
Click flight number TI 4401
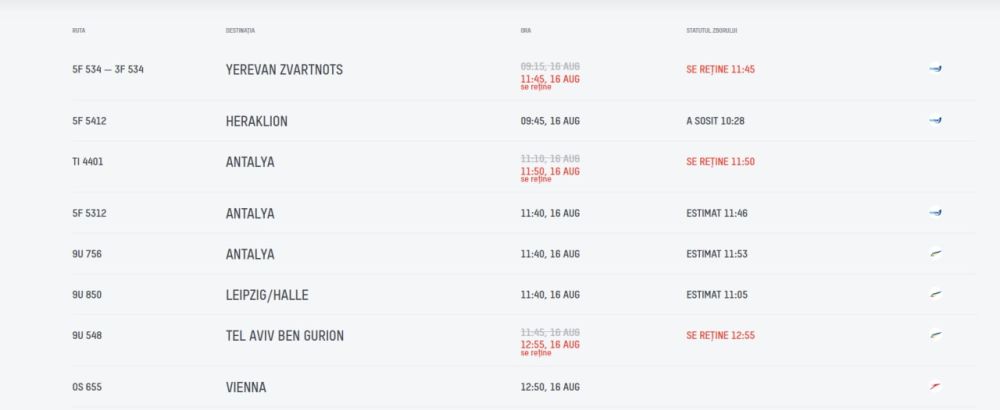coord(88,162)
